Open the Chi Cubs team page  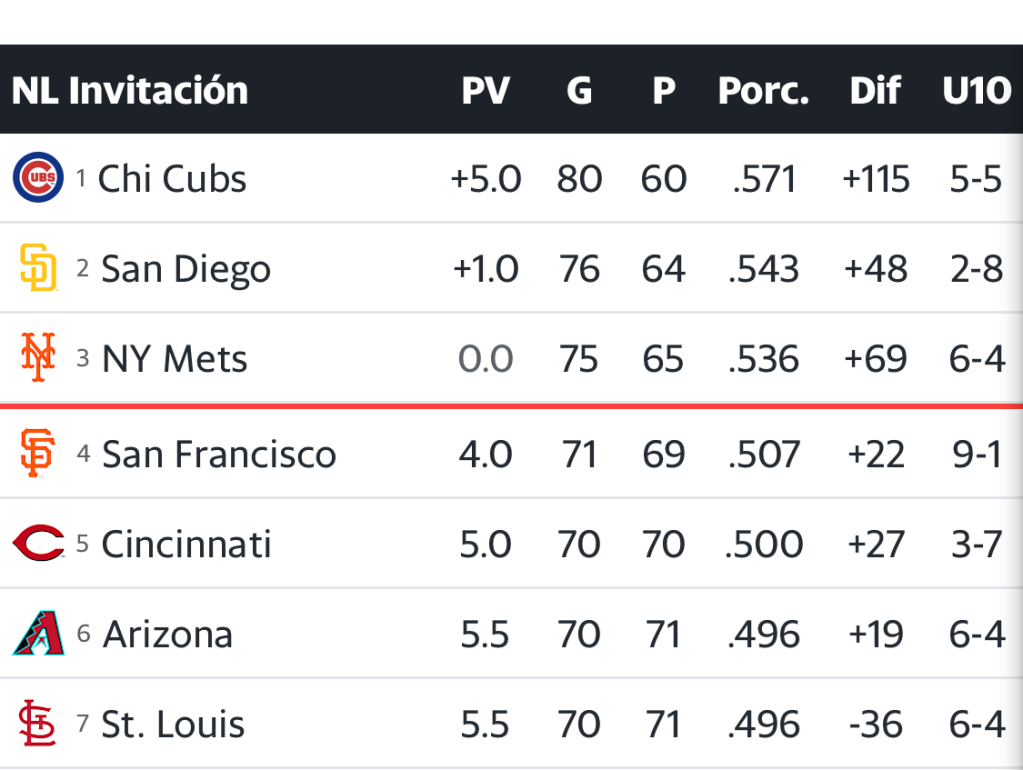tap(172, 179)
